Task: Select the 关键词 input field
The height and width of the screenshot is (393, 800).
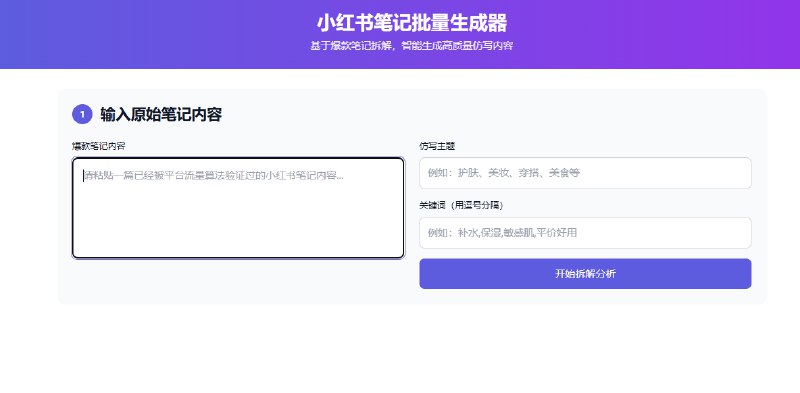Action: coord(585,233)
